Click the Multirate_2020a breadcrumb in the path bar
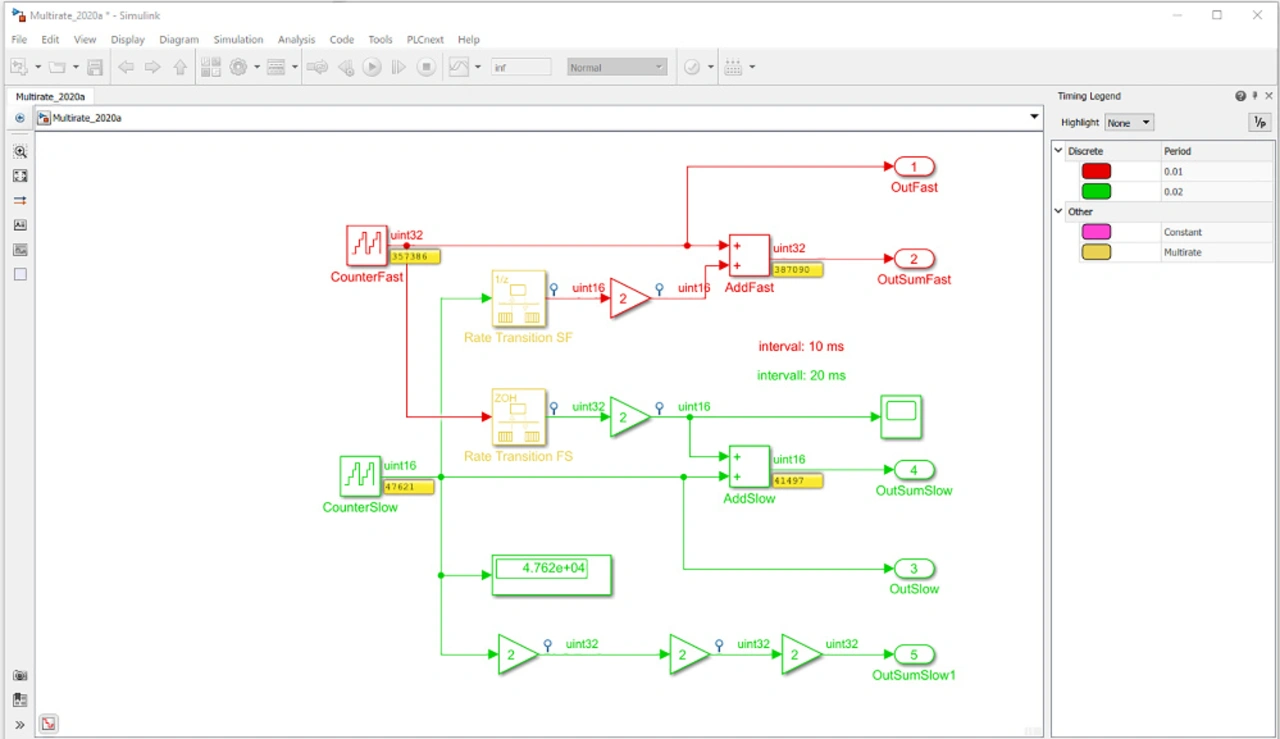This screenshot has height=739, width=1280. pos(86,118)
